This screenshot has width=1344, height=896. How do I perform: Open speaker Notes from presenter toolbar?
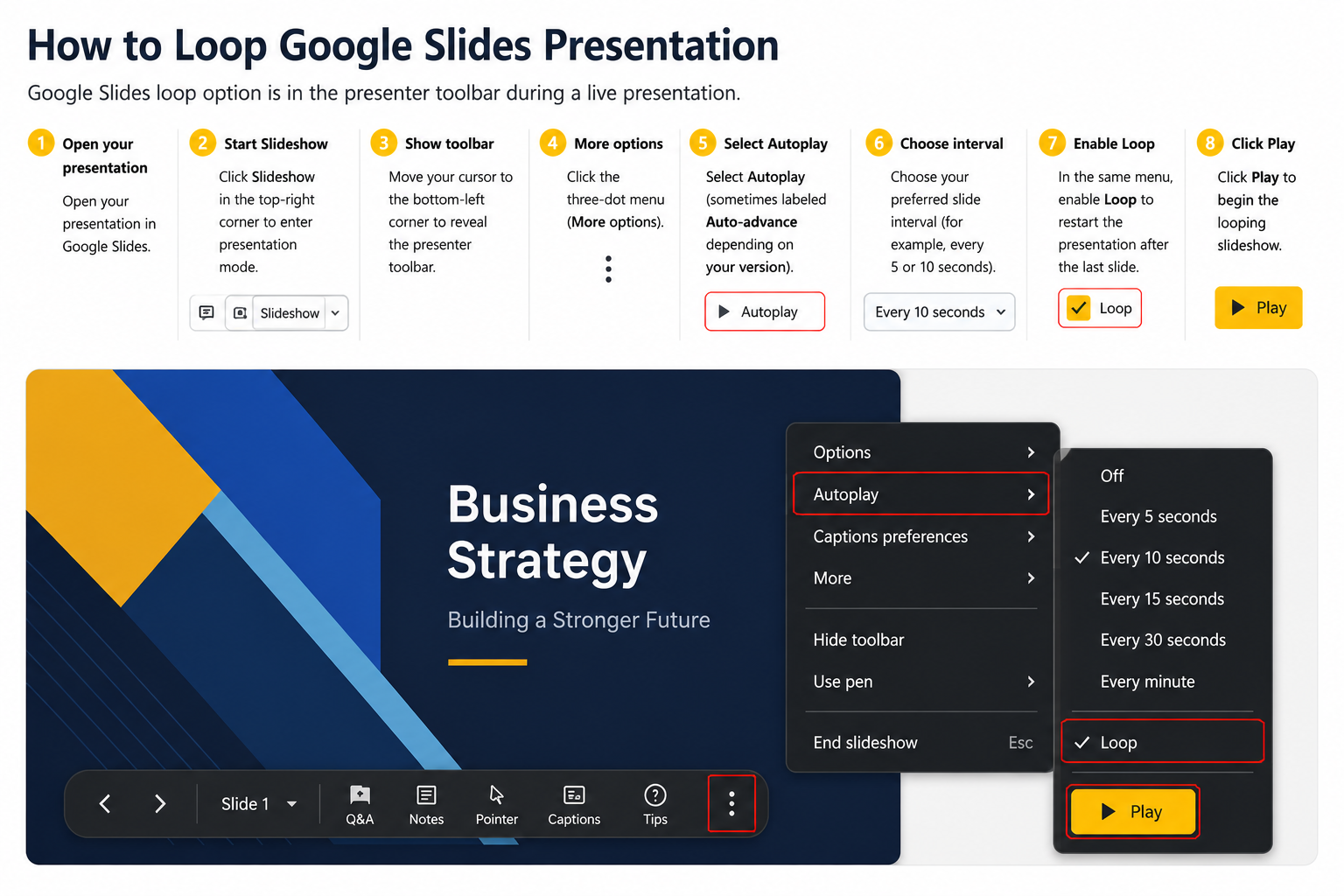click(x=426, y=805)
